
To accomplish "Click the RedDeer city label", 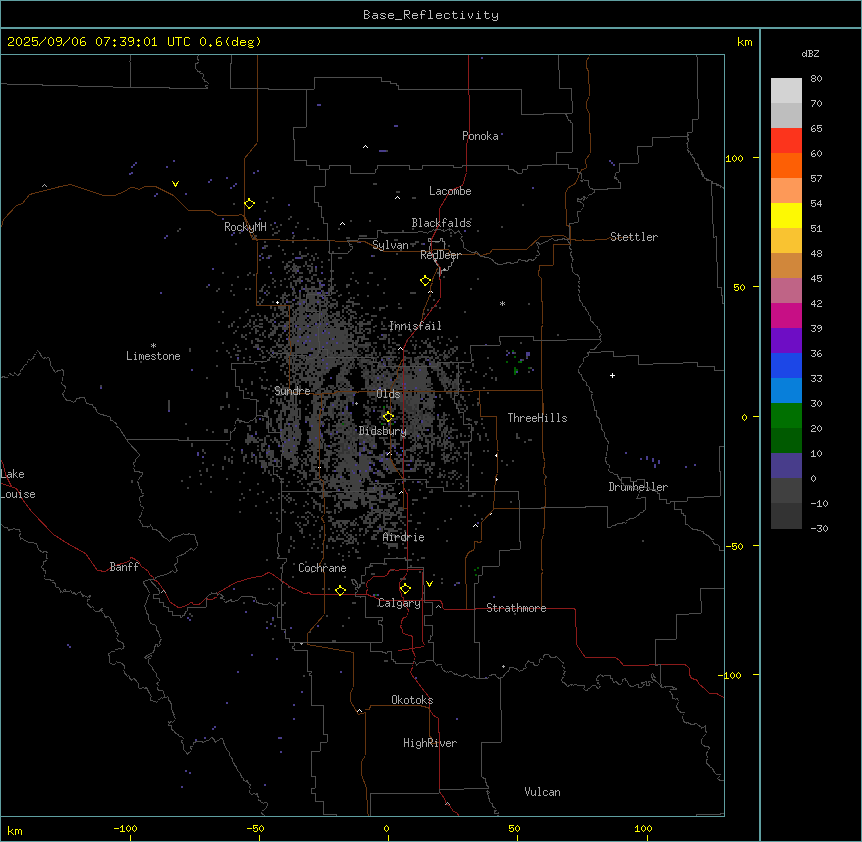I will point(440,255).
